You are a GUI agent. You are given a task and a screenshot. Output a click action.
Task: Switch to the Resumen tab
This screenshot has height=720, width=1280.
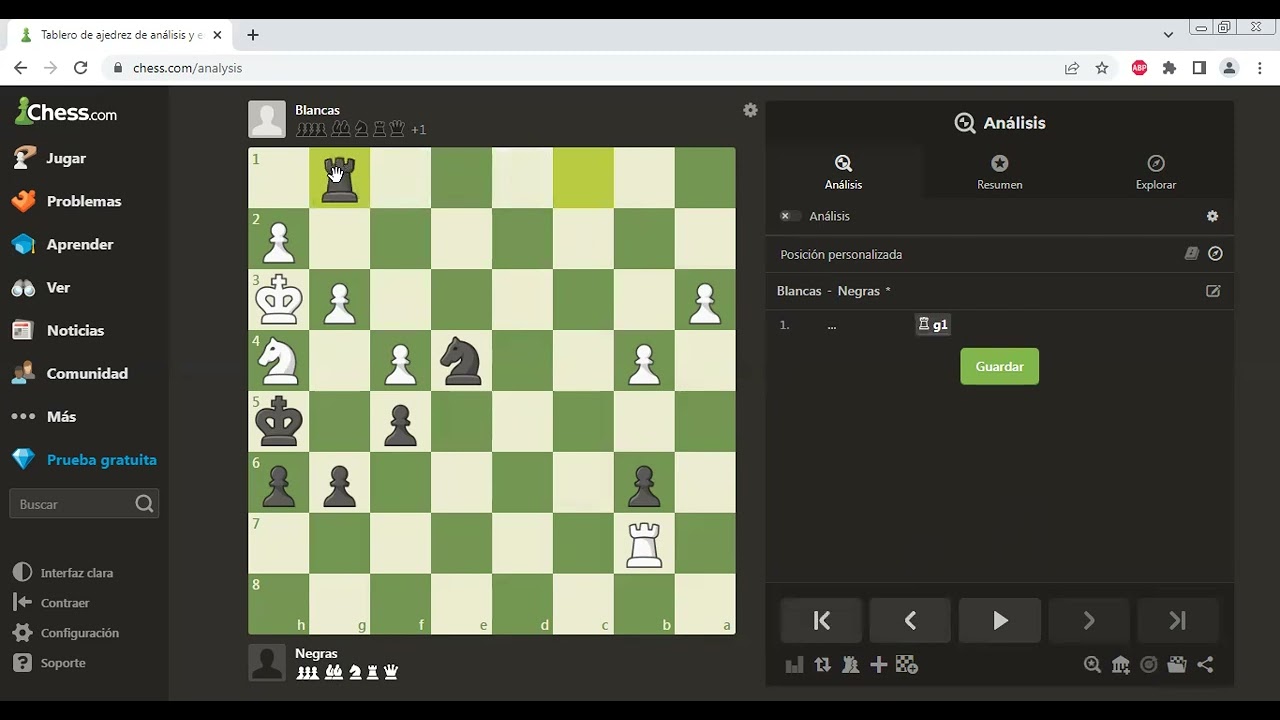[999, 172]
